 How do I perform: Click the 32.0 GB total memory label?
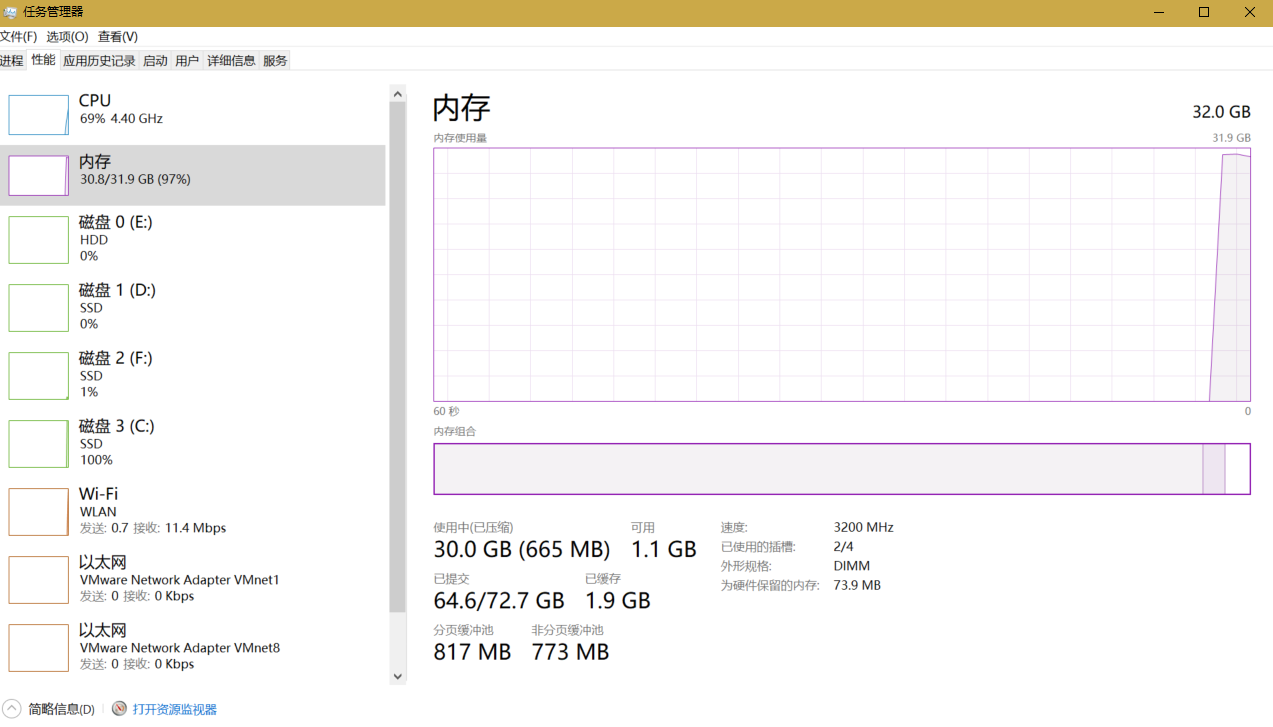coord(1221,112)
